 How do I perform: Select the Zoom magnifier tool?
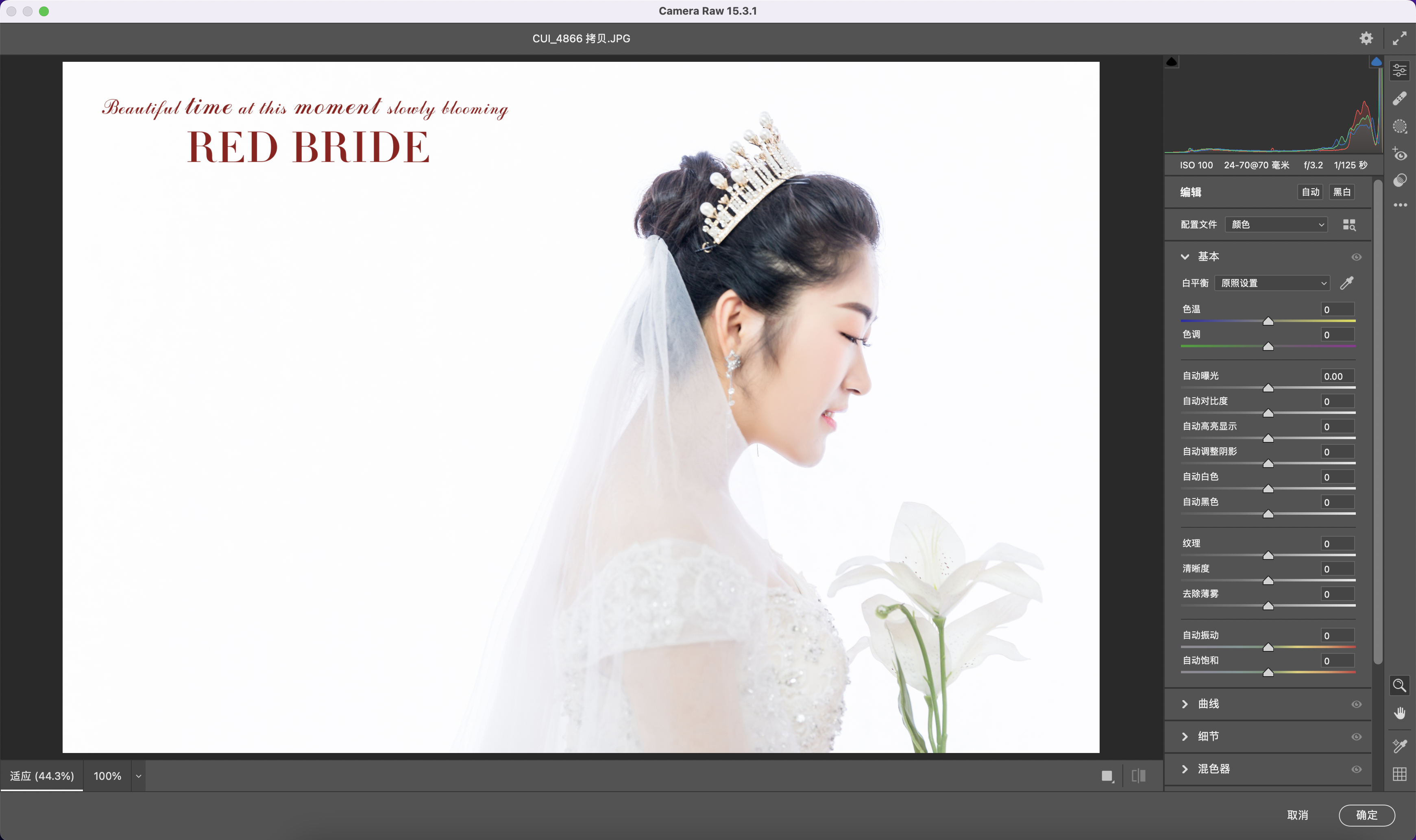point(1400,685)
